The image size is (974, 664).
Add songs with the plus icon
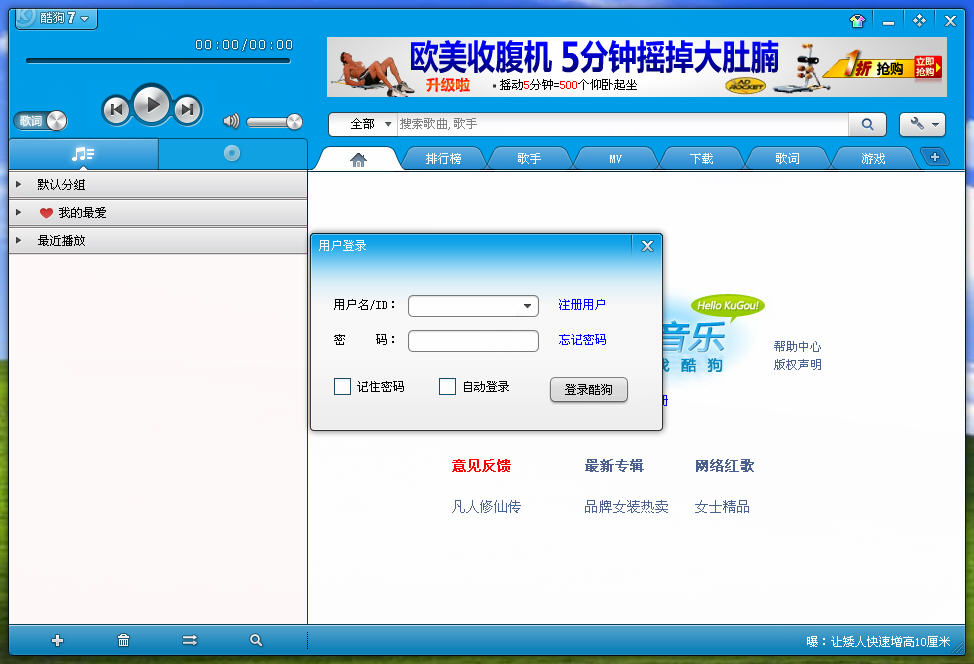(x=57, y=640)
